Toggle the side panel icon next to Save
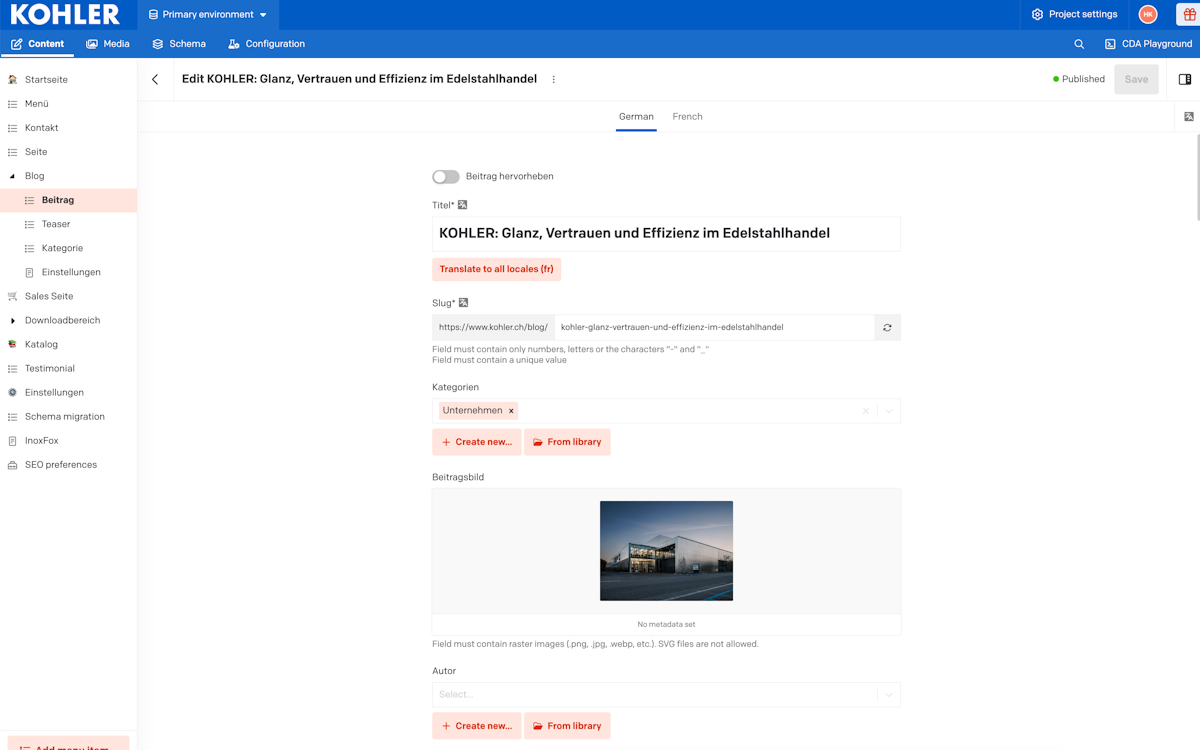Viewport: 1200px width, 750px height. click(x=1185, y=79)
